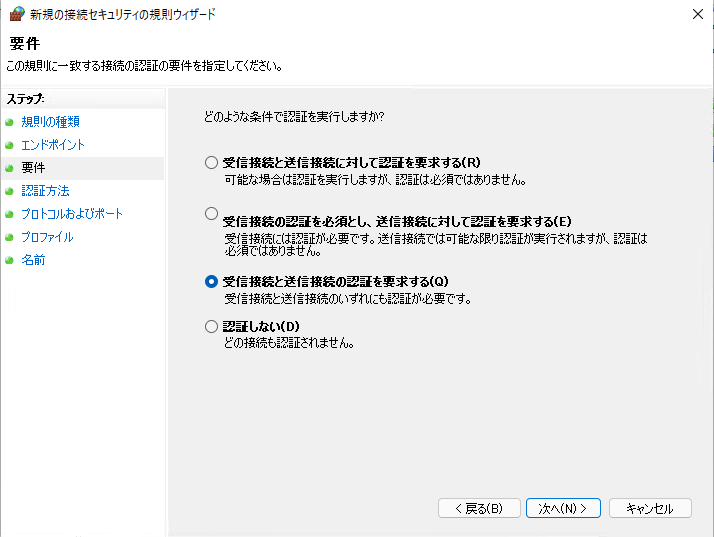Image resolution: width=714 pixels, height=537 pixels.
Task: Click description 受信接続と送信接続のいずれにも認証が必要です。
Action: tap(348, 299)
